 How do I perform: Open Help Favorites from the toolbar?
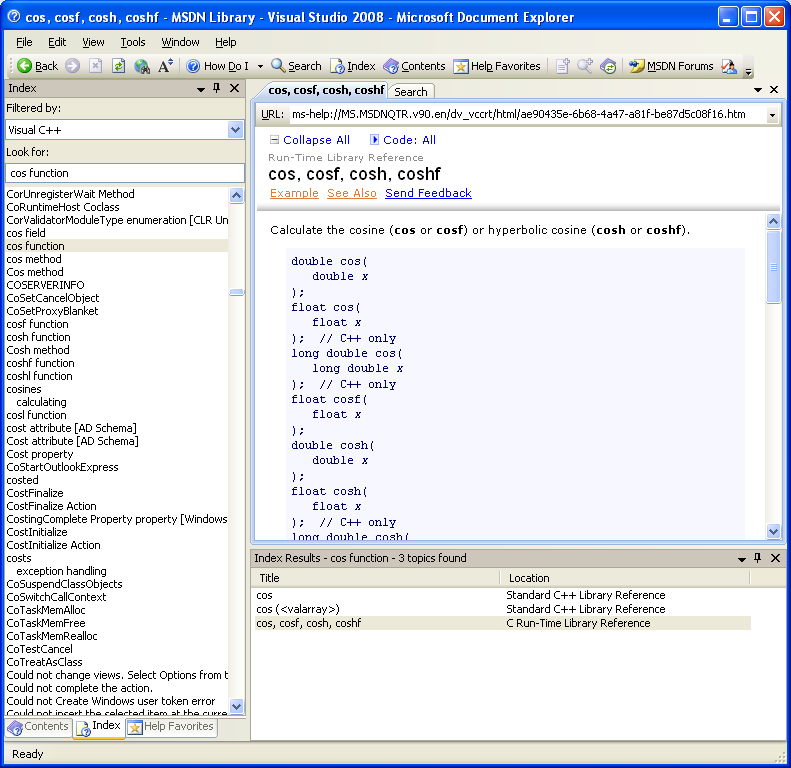497,66
